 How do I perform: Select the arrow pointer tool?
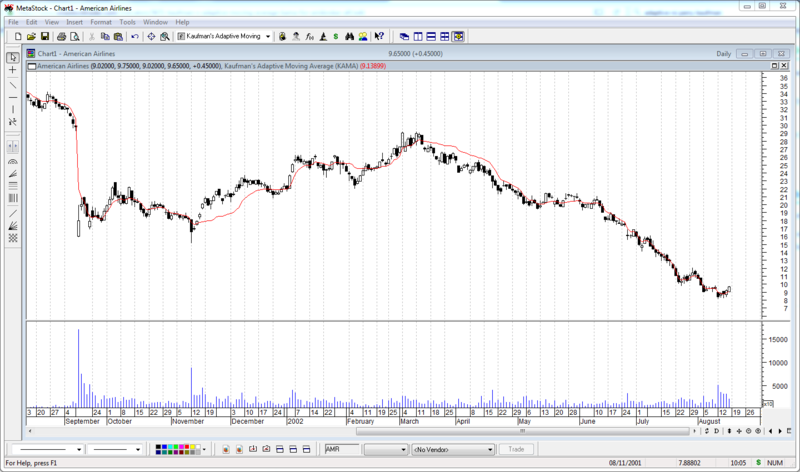point(13,58)
